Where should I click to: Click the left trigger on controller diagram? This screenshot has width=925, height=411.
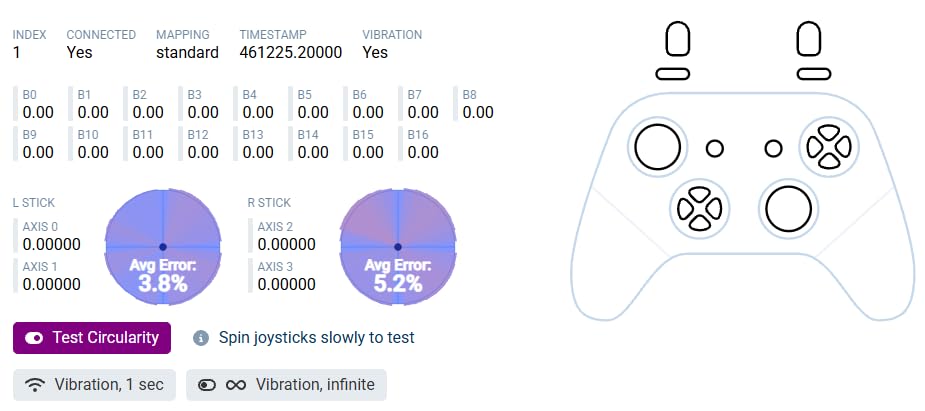678,39
